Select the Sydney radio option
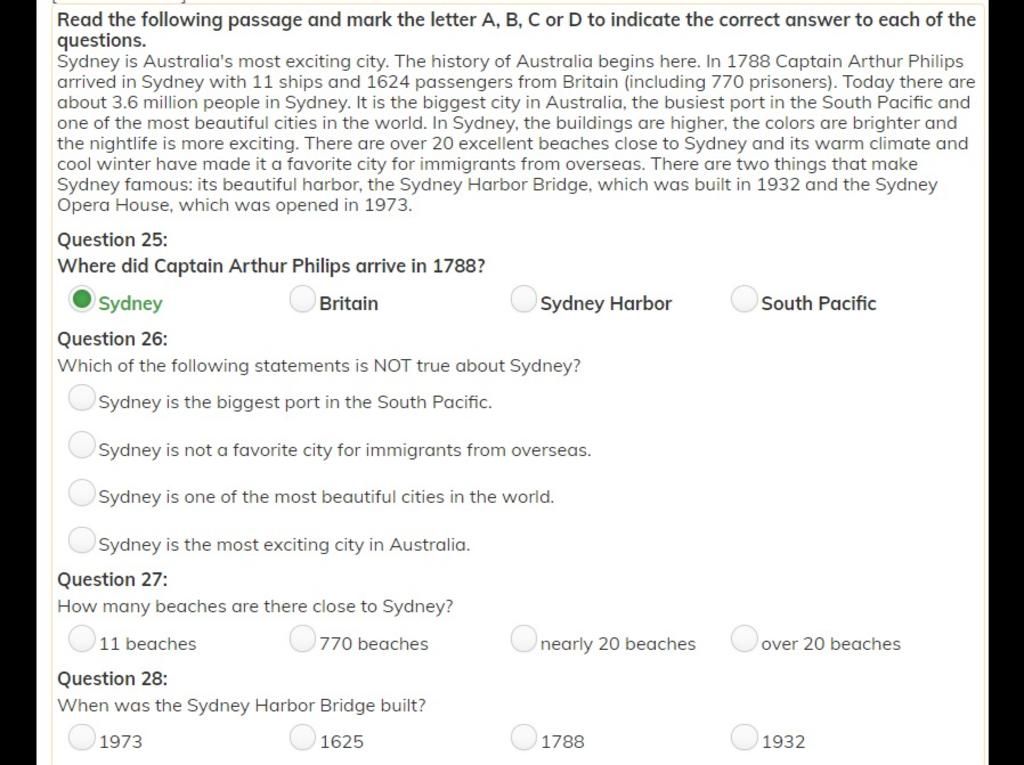 (x=82, y=299)
